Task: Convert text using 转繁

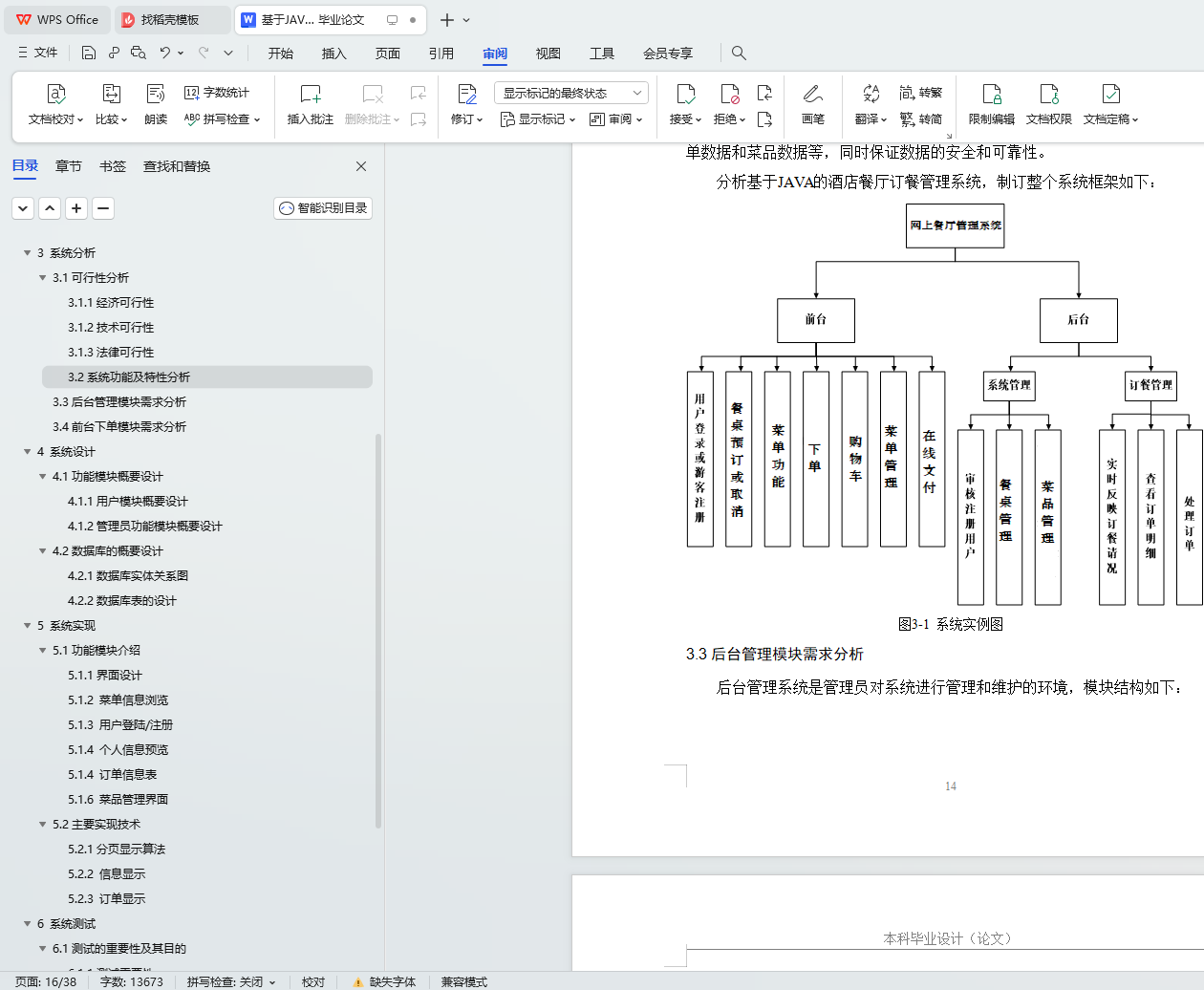Action: pyautogui.click(x=921, y=93)
